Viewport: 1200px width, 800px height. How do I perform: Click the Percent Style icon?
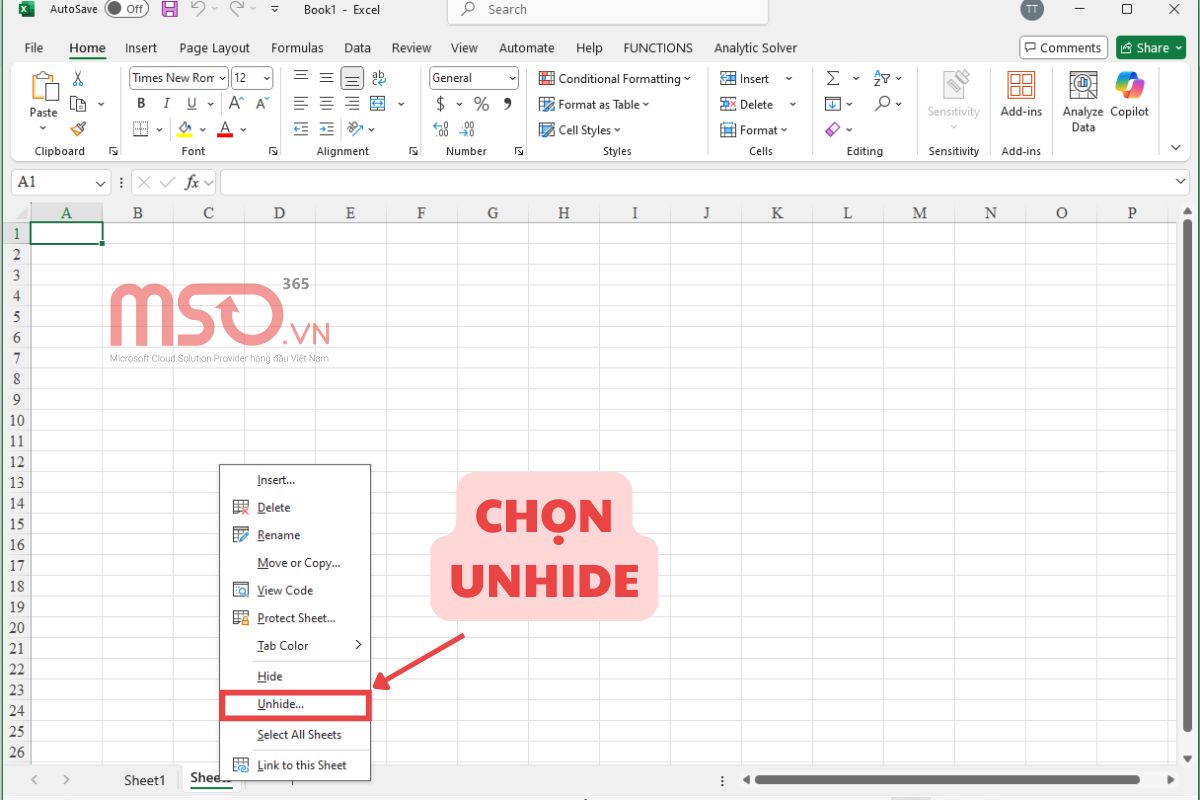(481, 104)
